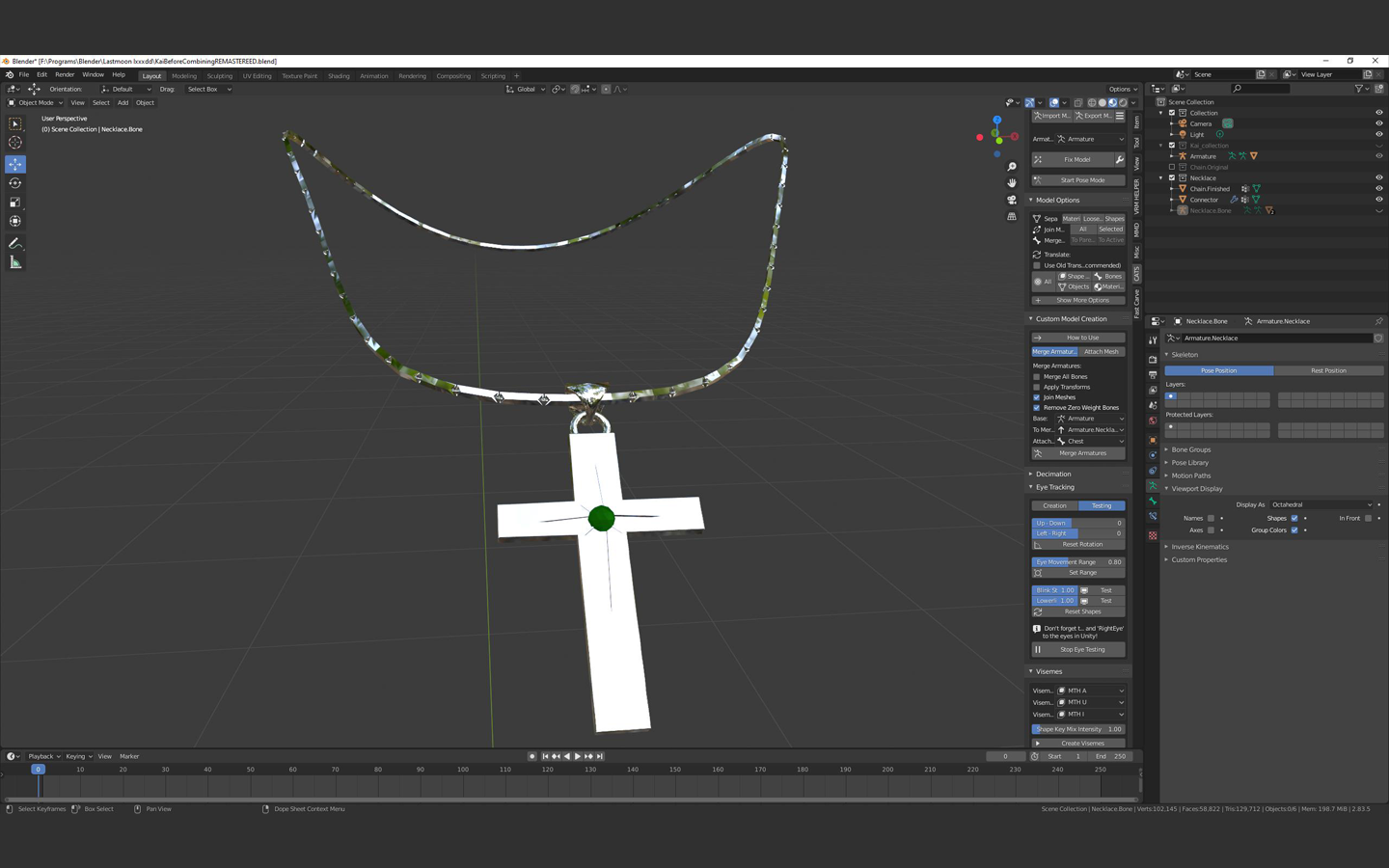Open the Render menu

click(x=65, y=75)
